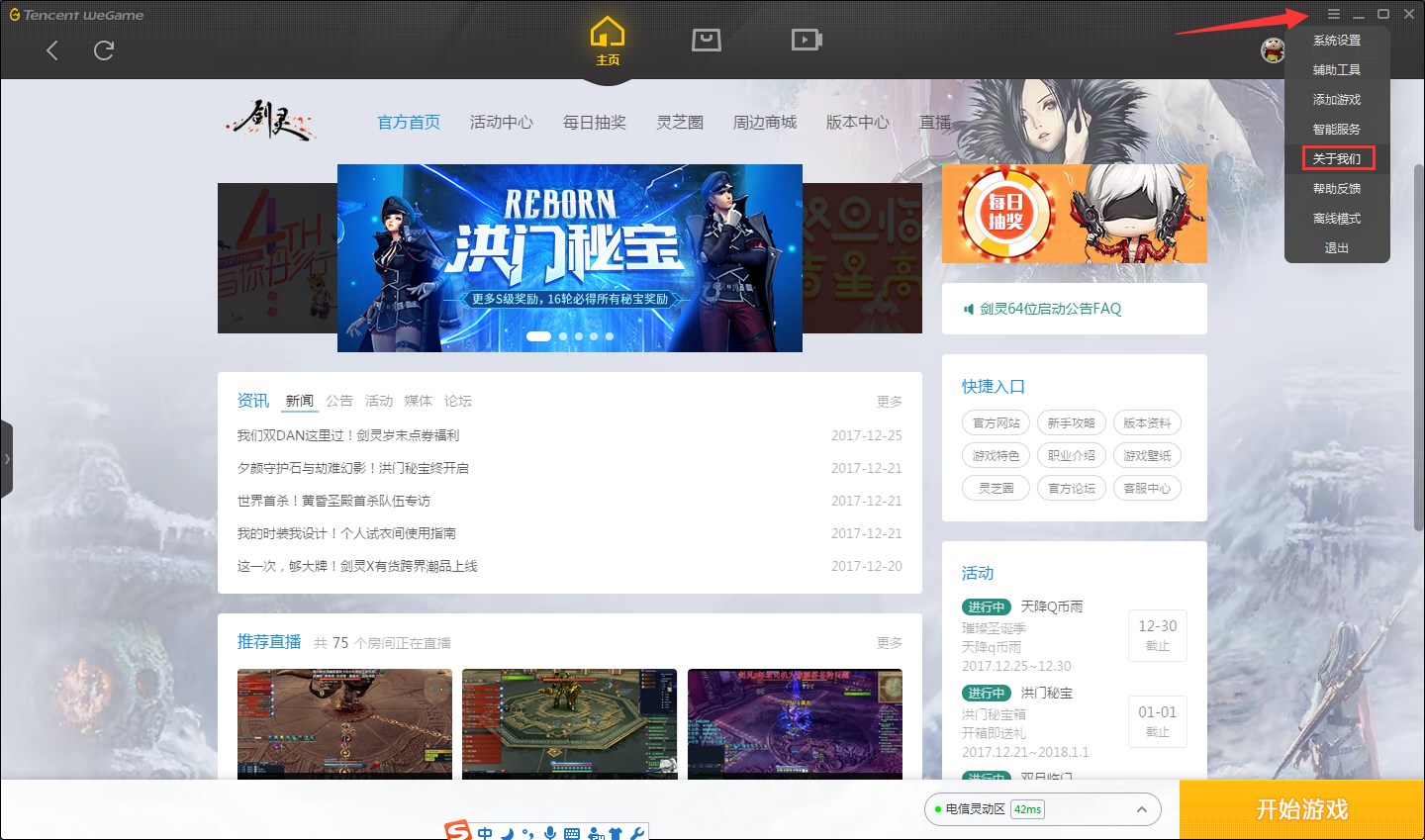This screenshot has width=1425, height=840.
Task: Click the 客服中心 quick-entry button
Action: point(1147,489)
